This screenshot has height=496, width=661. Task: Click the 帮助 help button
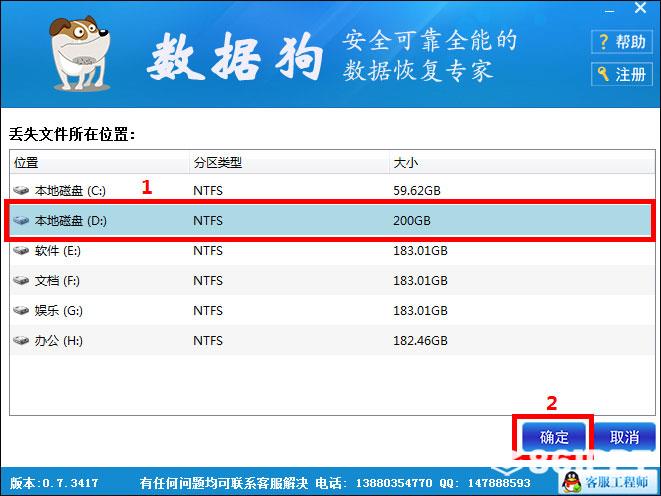pos(622,42)
